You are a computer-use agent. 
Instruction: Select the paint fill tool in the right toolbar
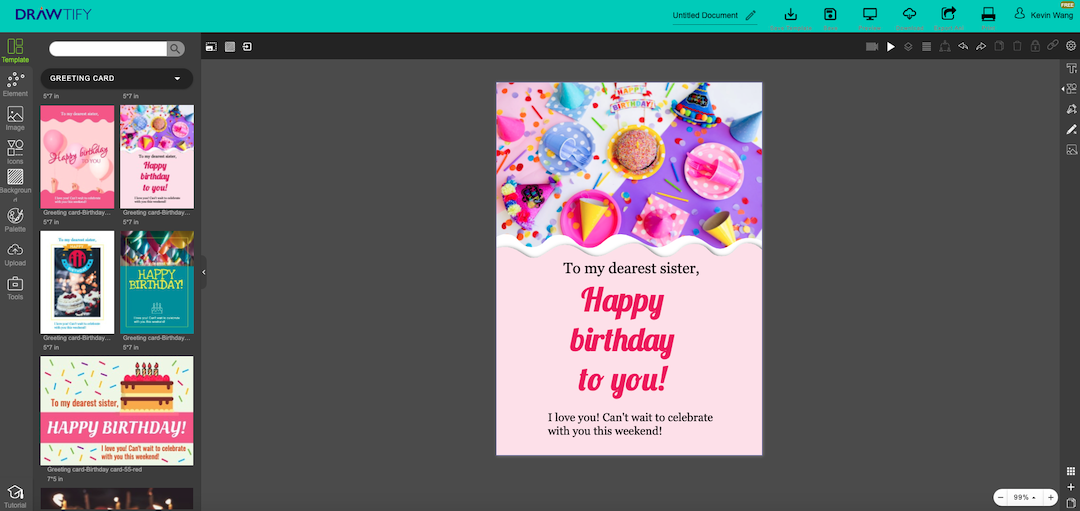1071,109
